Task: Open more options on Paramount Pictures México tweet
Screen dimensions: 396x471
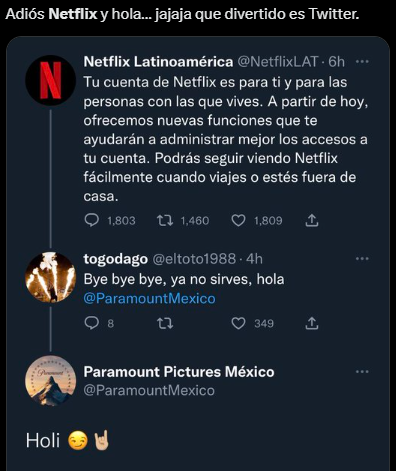Action: coord(362,372)
